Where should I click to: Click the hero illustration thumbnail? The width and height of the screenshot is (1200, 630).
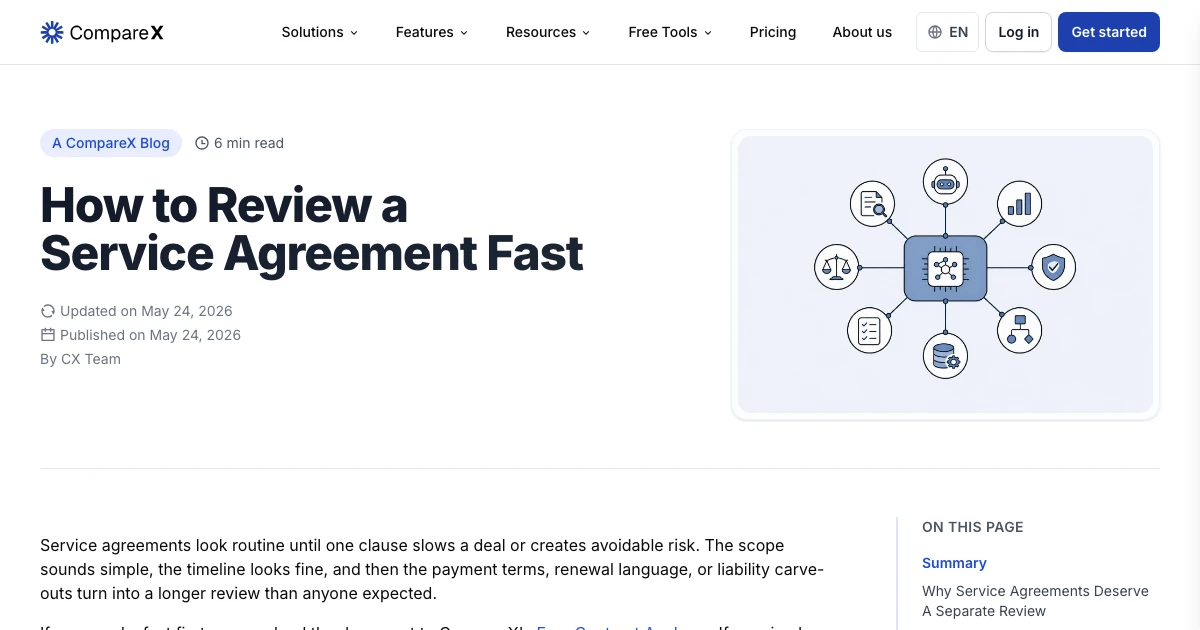coord(945,275)
